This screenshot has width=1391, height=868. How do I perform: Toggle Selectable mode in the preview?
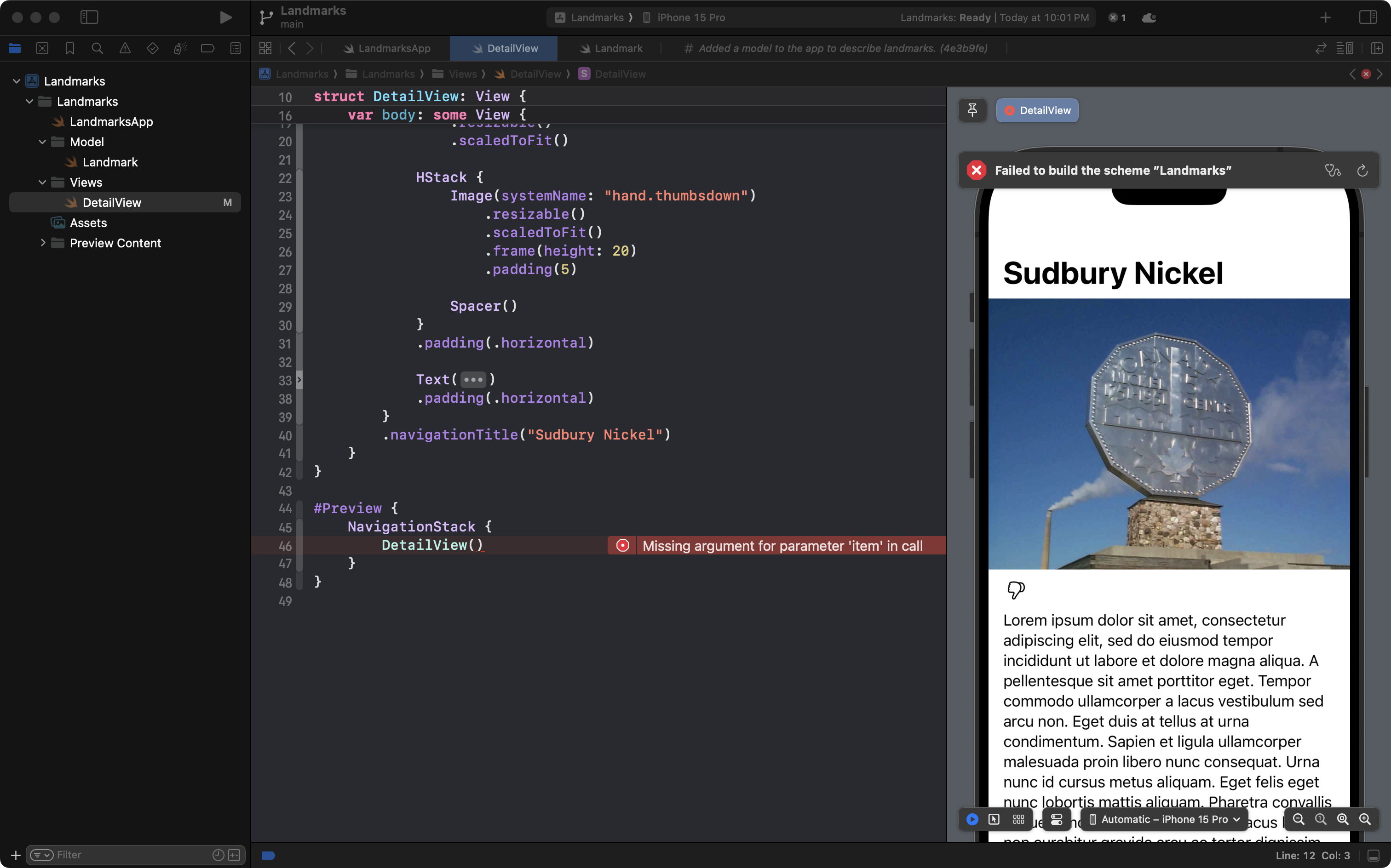point(994,819)
